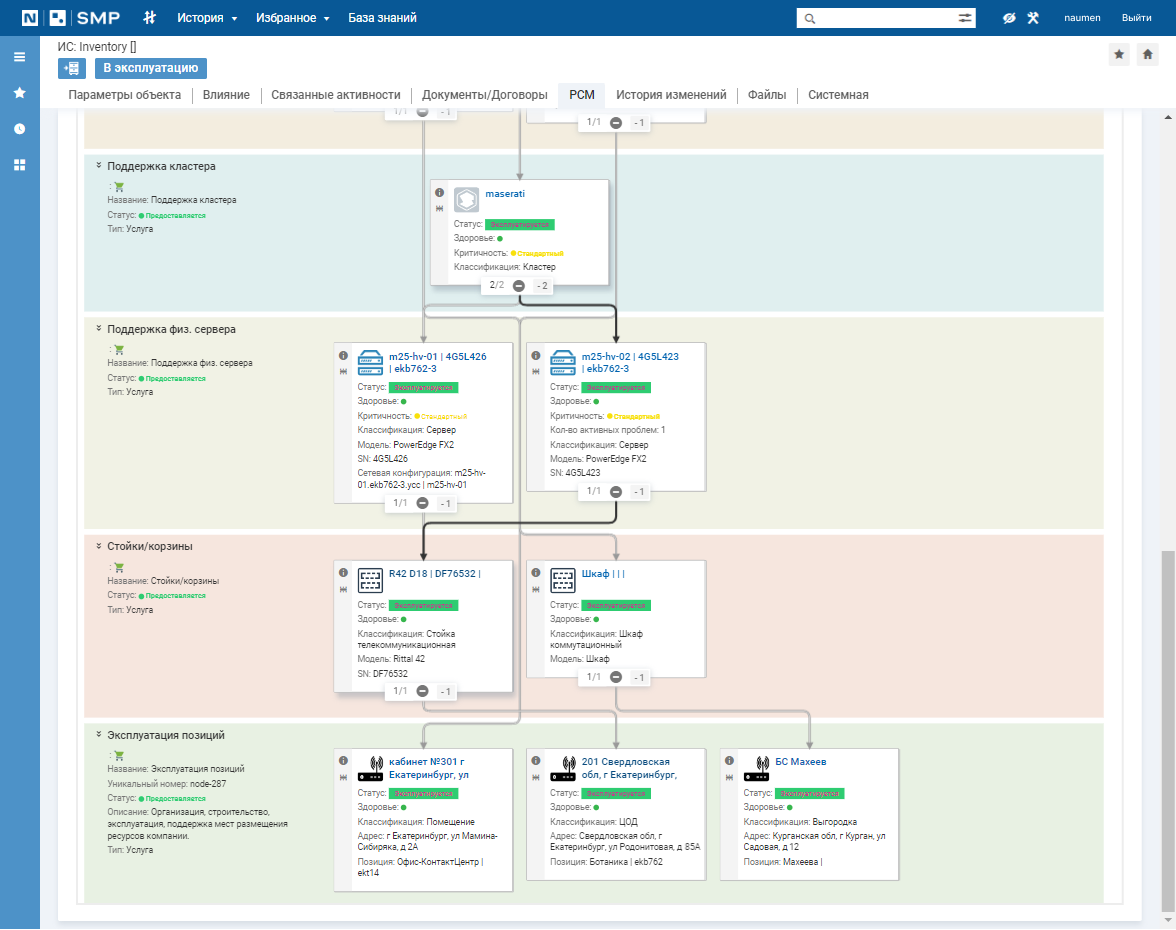
Task: Open the Избранное dropdown menu
Action: coord(292,18)
